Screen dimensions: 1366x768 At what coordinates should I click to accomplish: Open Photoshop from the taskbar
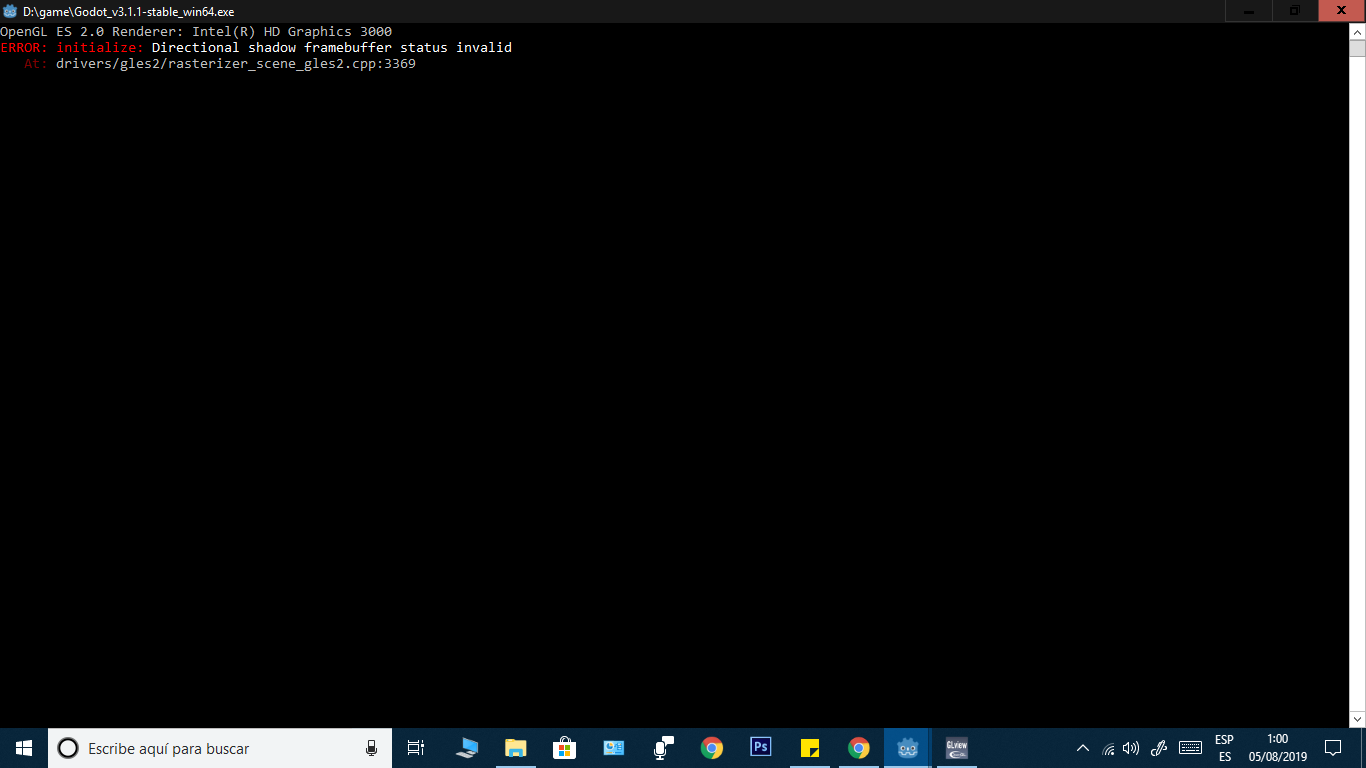point(760,748)
